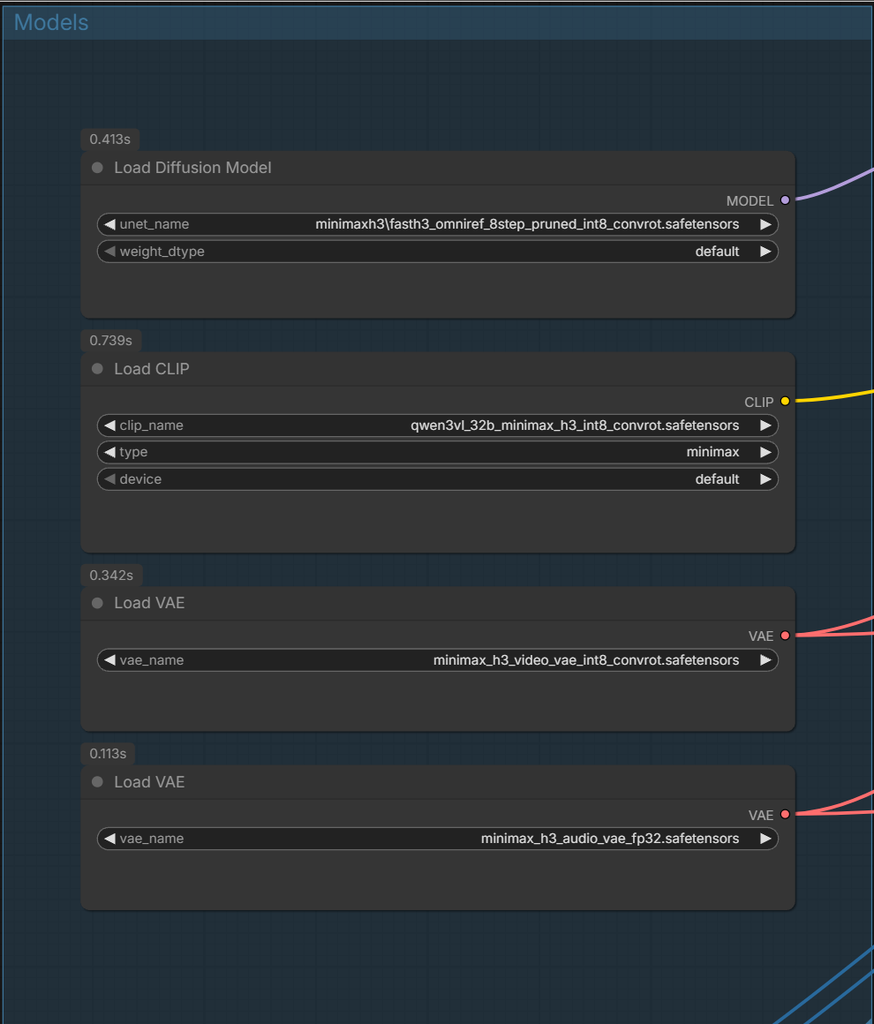Collapse the Load VAE node with 0.342s badge
The image size is (874, 1024).
tap(97, 603)
